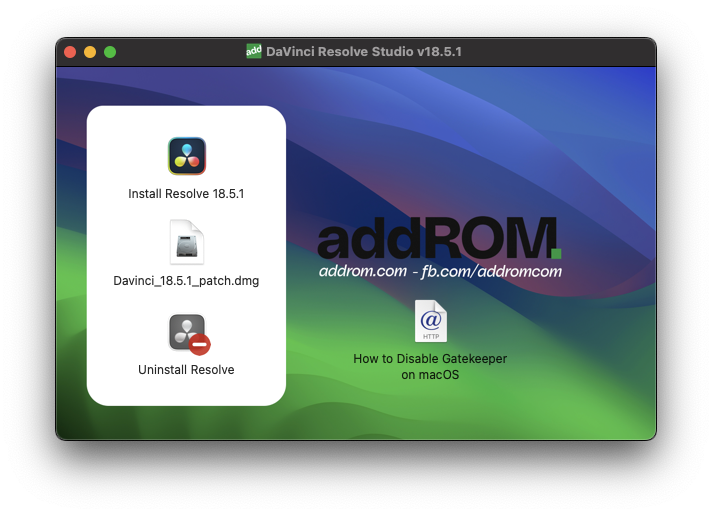Select the "Install Resolve 18.5.1" label

(x=186, y=194)
